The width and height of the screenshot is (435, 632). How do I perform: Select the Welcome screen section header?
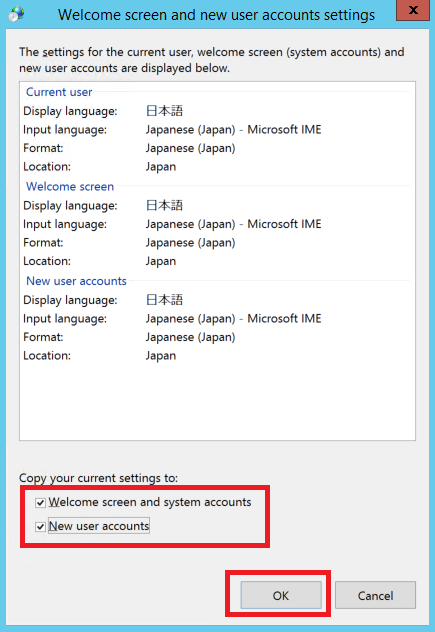tap(70, 187)
